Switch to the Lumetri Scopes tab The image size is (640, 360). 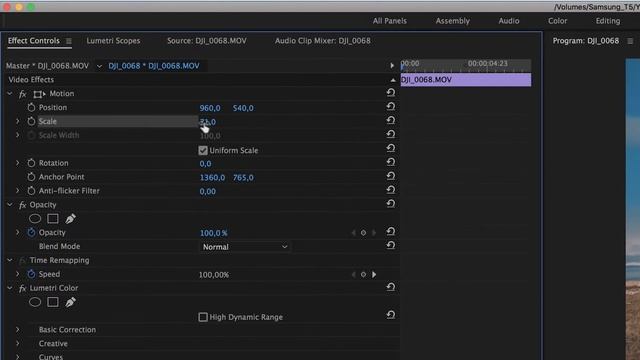pyautogui.click(x=113, y=41)
